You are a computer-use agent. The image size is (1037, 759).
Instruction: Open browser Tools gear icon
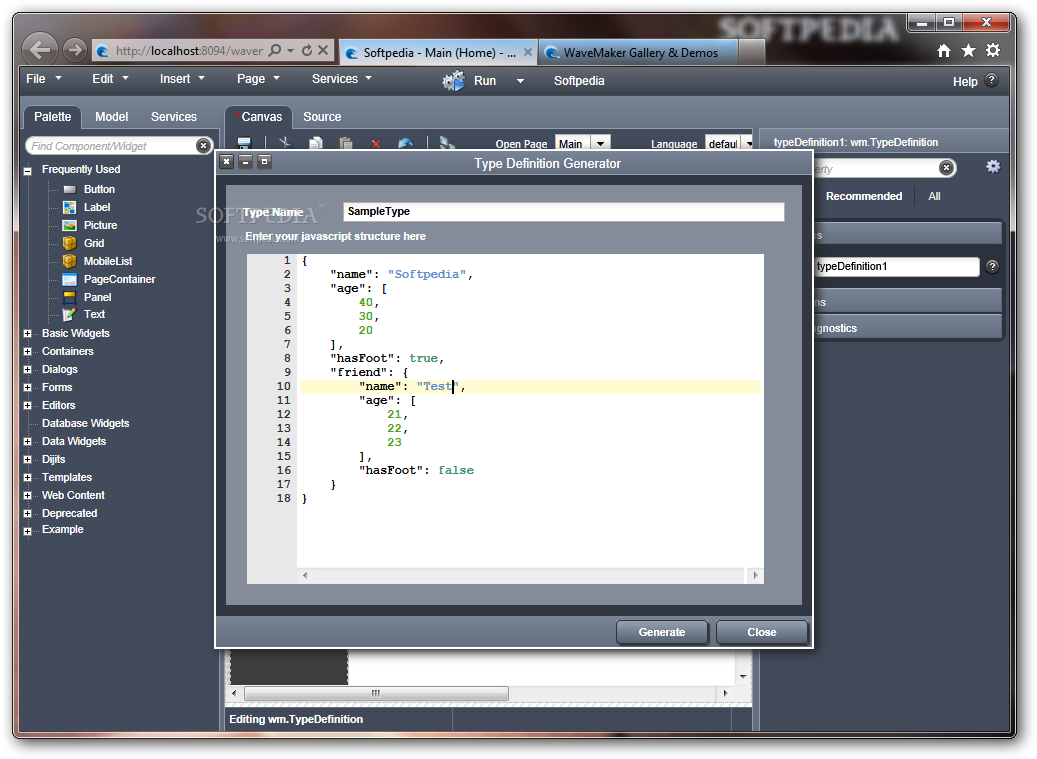(x=993, y=50)
